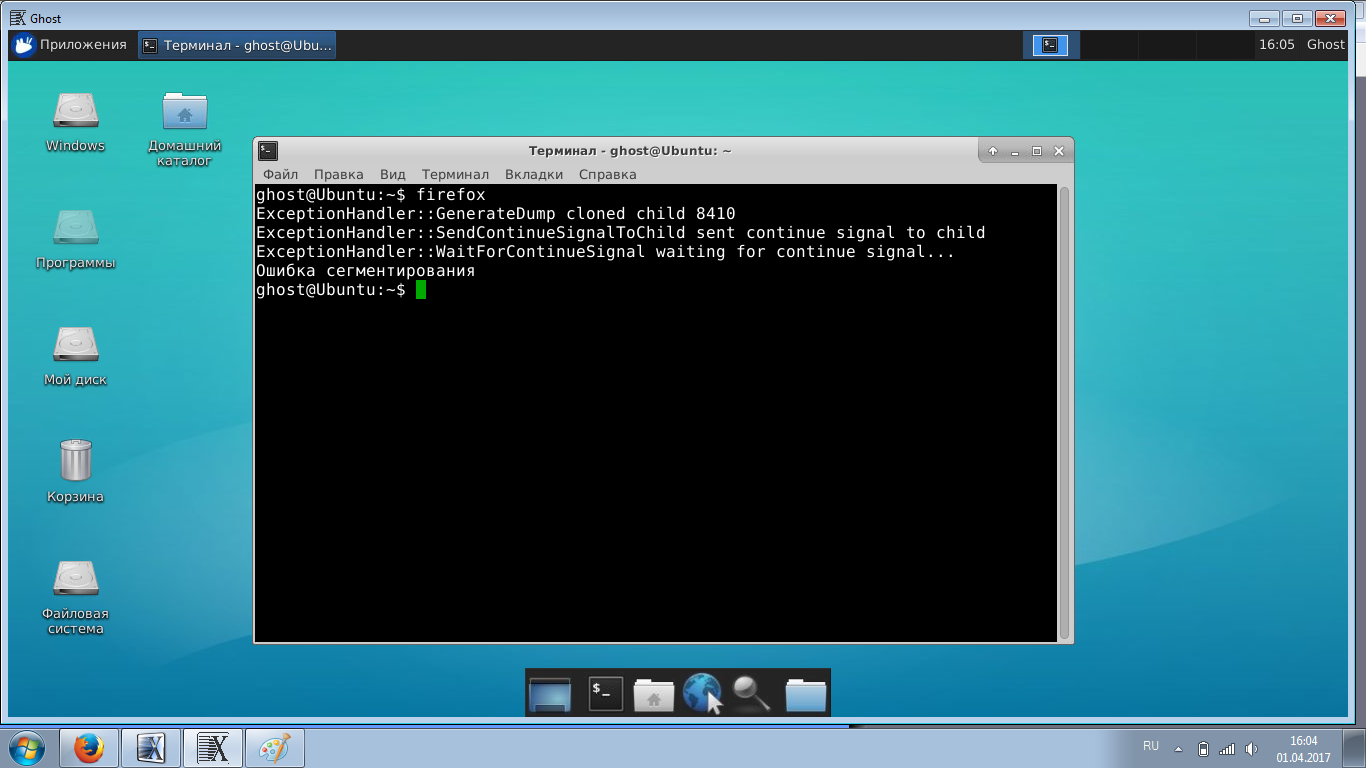Click the Firefox icon in Windows taskbar
Viewport: 1366px width, 772px height.
click(x=89, y=749)
